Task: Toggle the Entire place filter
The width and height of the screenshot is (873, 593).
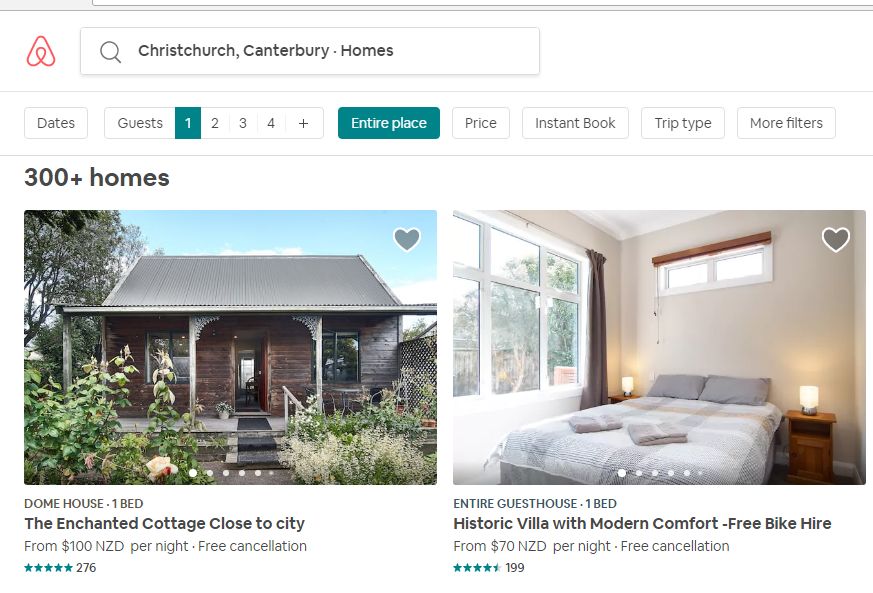Action: [389, 123]
